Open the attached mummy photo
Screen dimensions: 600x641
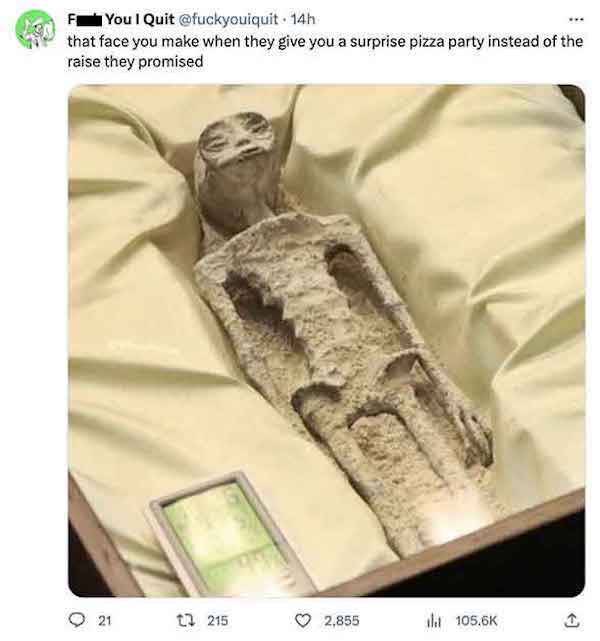326,341
